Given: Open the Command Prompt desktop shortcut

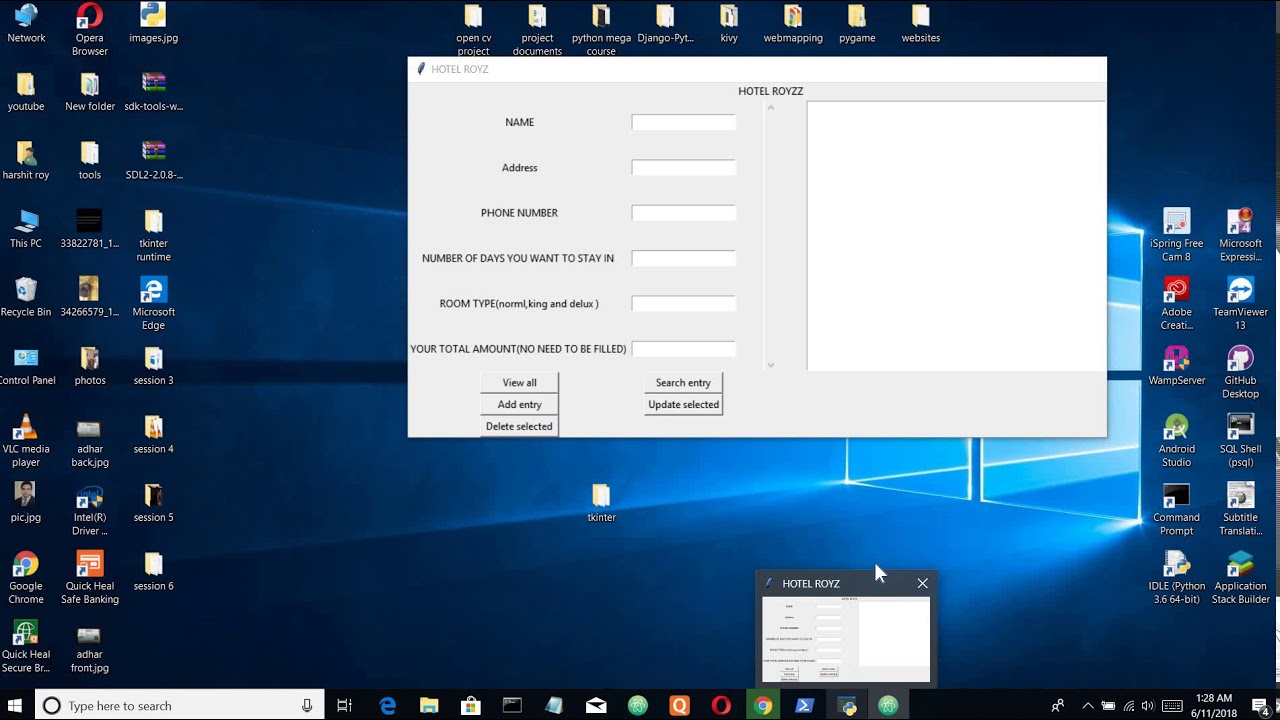Looking at the screenshot, I should tap(1176, 497).
